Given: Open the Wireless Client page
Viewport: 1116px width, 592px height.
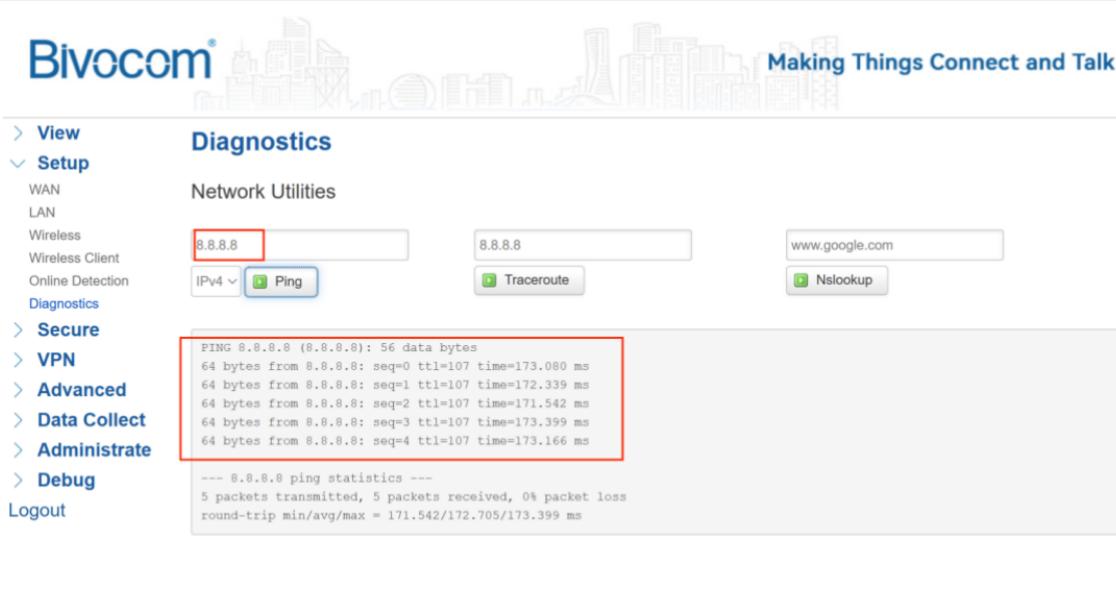Looking at the screenshot, I should coord(74,258).
